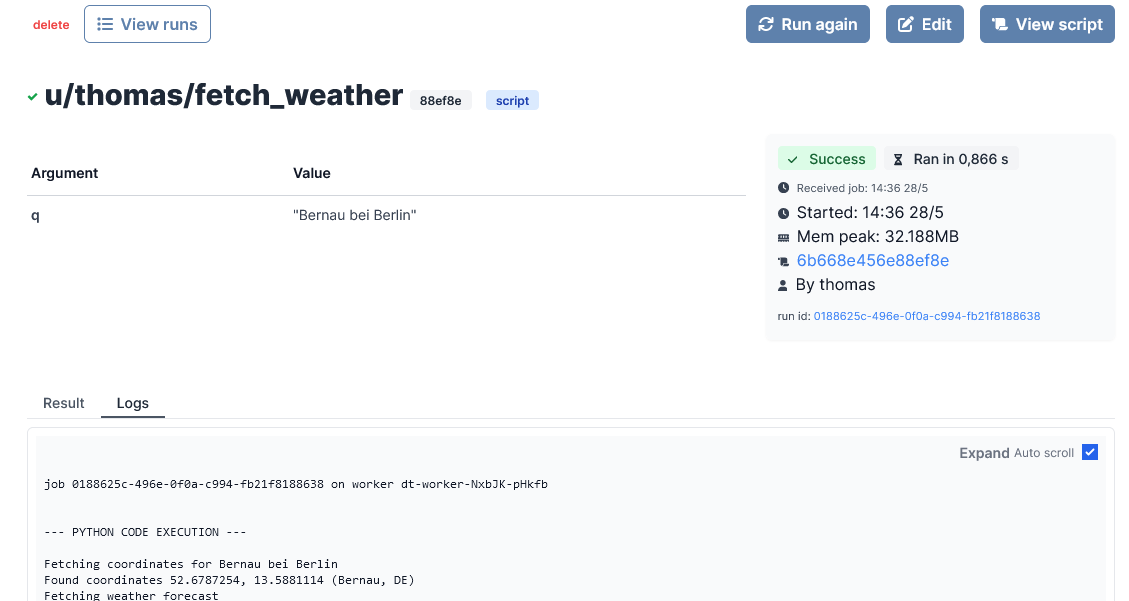1129x601 pixels.
Task: Click the hourglass icon near run duration
Action: [x=898, y=159]
